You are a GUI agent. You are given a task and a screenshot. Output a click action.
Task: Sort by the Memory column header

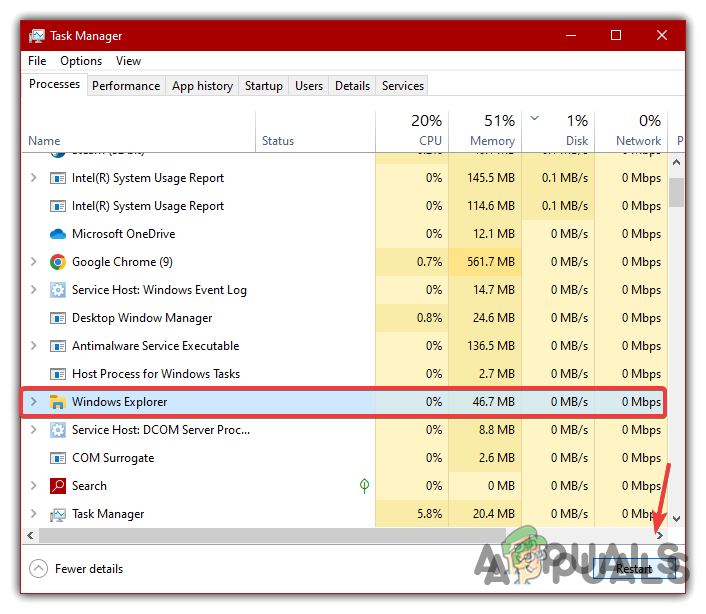point(485,131)
